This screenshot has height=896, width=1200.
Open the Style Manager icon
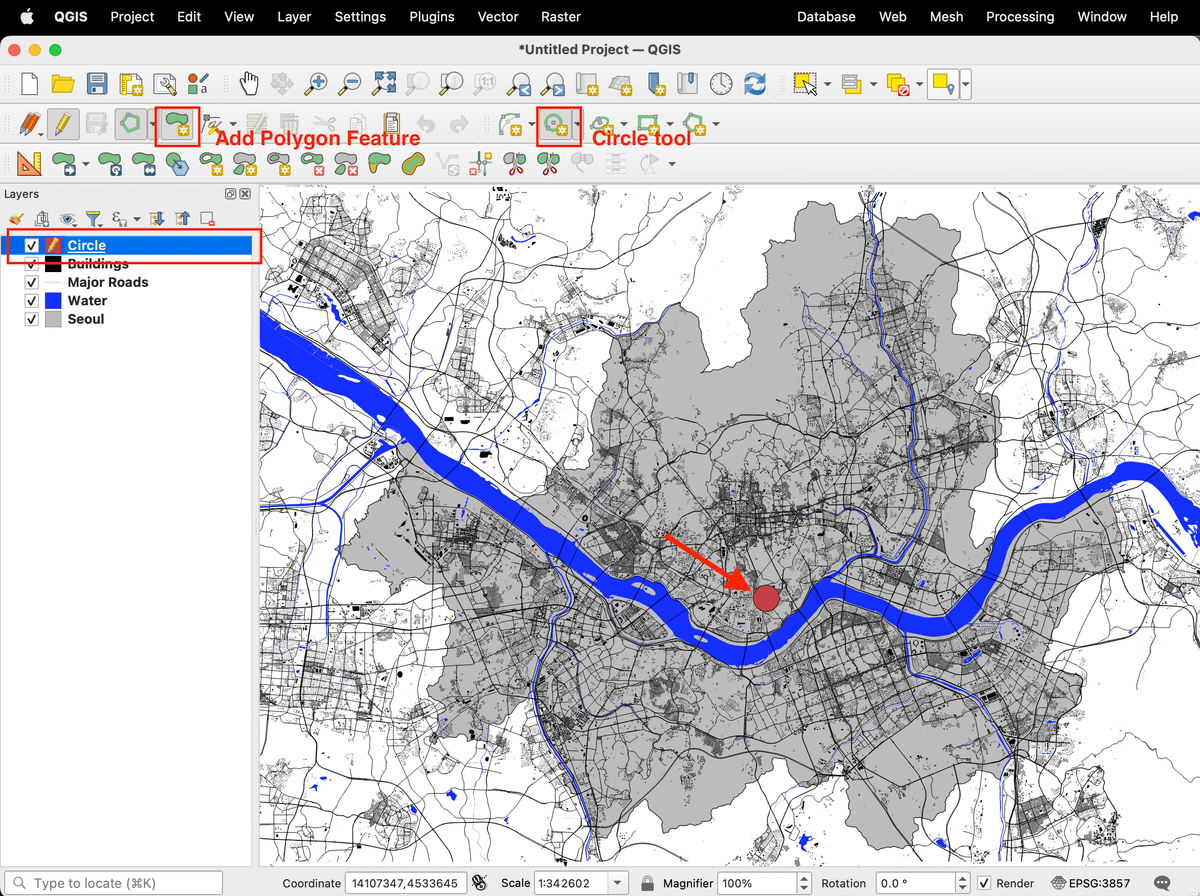tap(198, 84)
